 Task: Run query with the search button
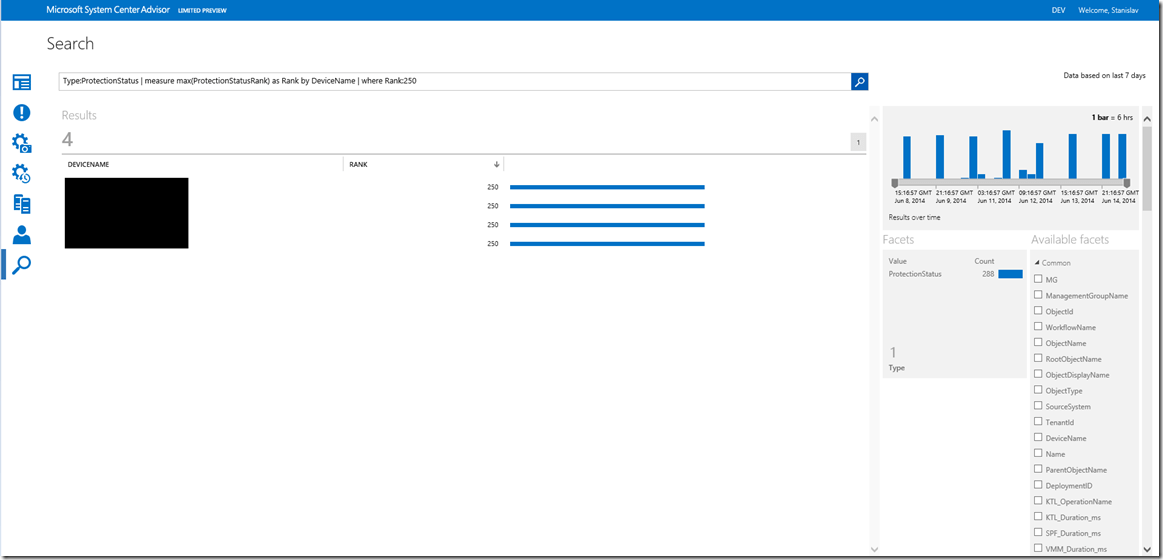pos(859,82)
